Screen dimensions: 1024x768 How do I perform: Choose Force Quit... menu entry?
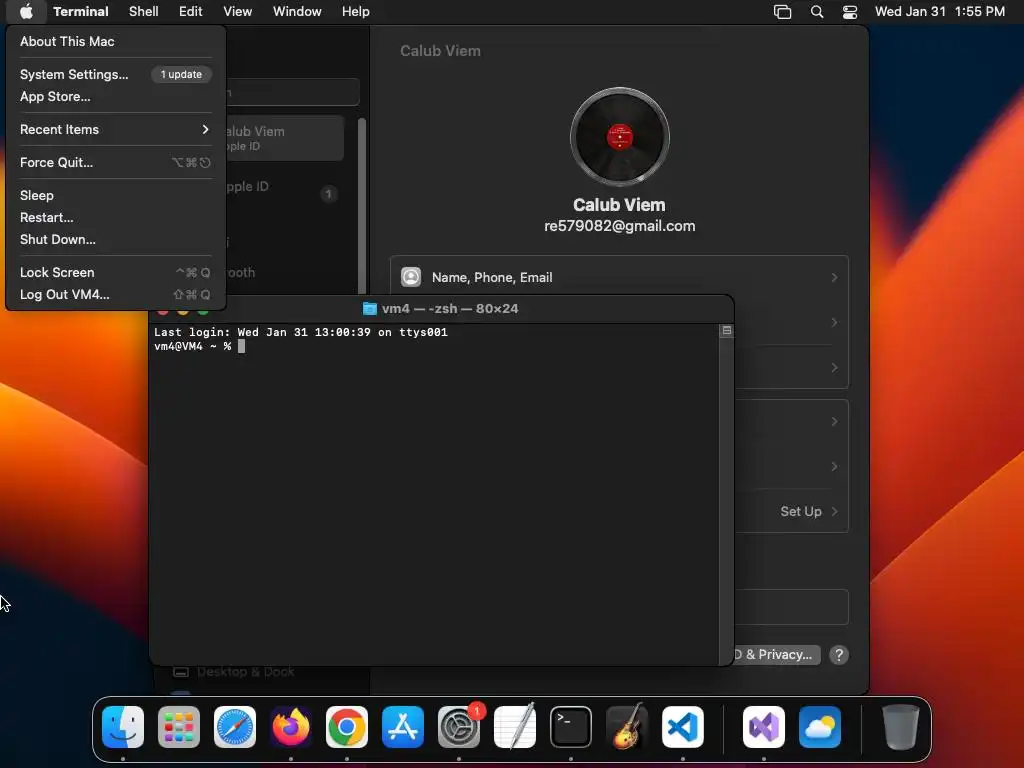57,163
